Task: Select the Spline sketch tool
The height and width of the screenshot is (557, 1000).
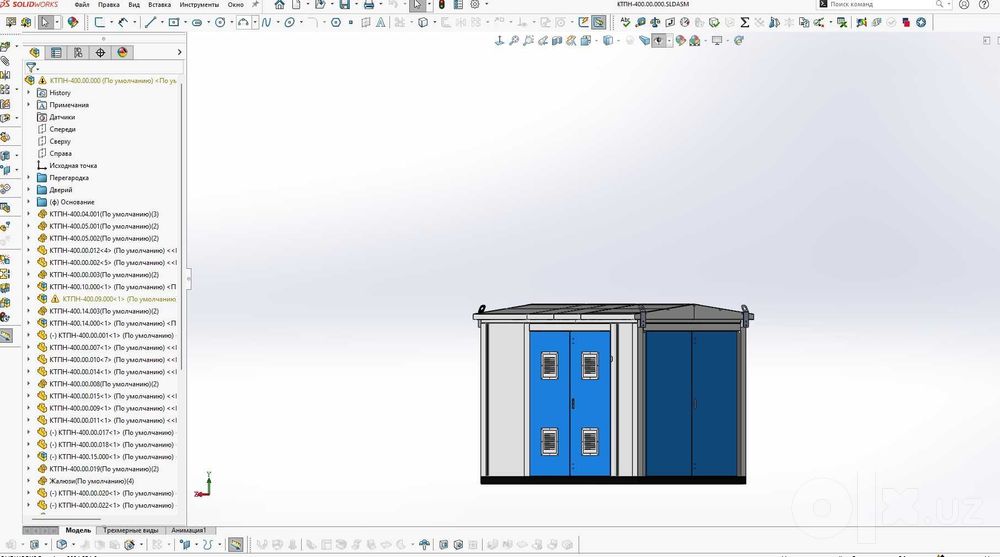Action: click(266, 22)
